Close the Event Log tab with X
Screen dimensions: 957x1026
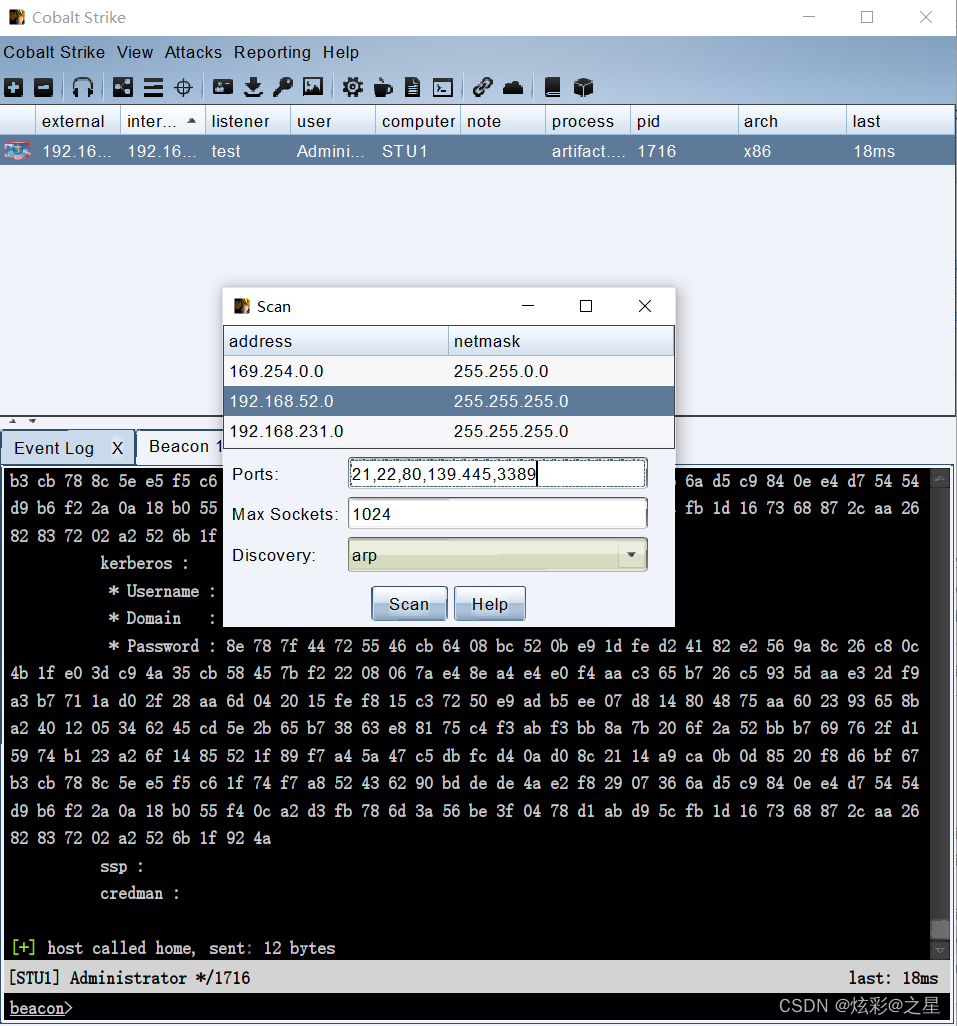[x=117, y=448]
